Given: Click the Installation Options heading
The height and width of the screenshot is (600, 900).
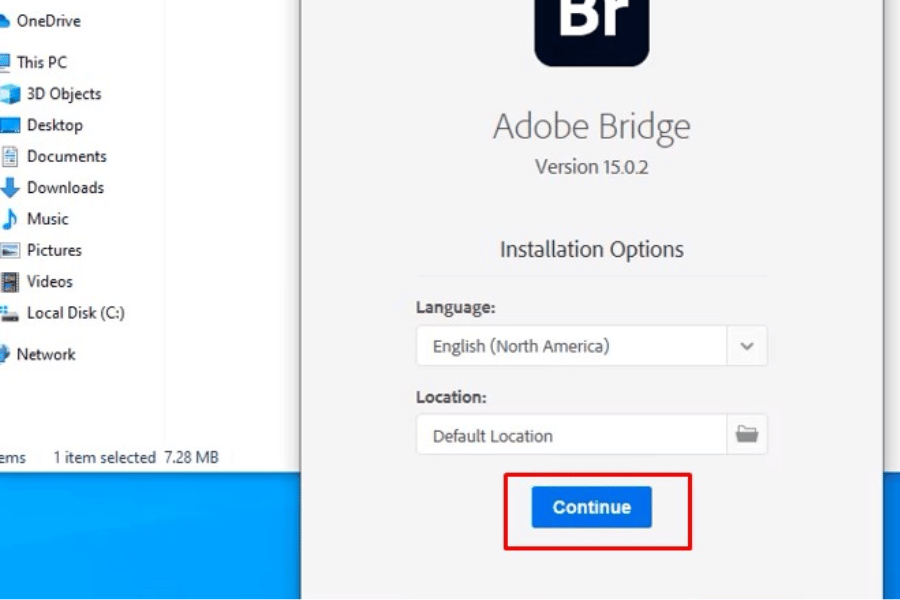Looking at the screenshot, I should (591, 249).
